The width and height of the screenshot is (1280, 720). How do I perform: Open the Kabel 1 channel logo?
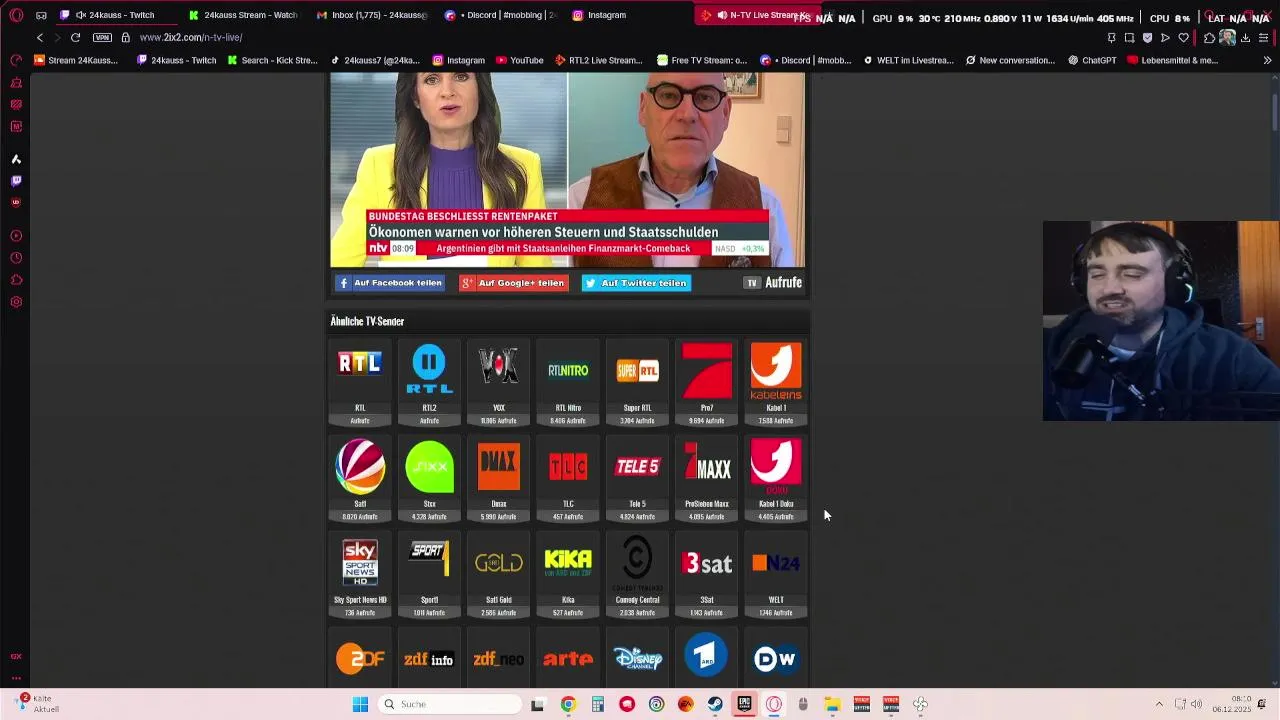(776, 370)
